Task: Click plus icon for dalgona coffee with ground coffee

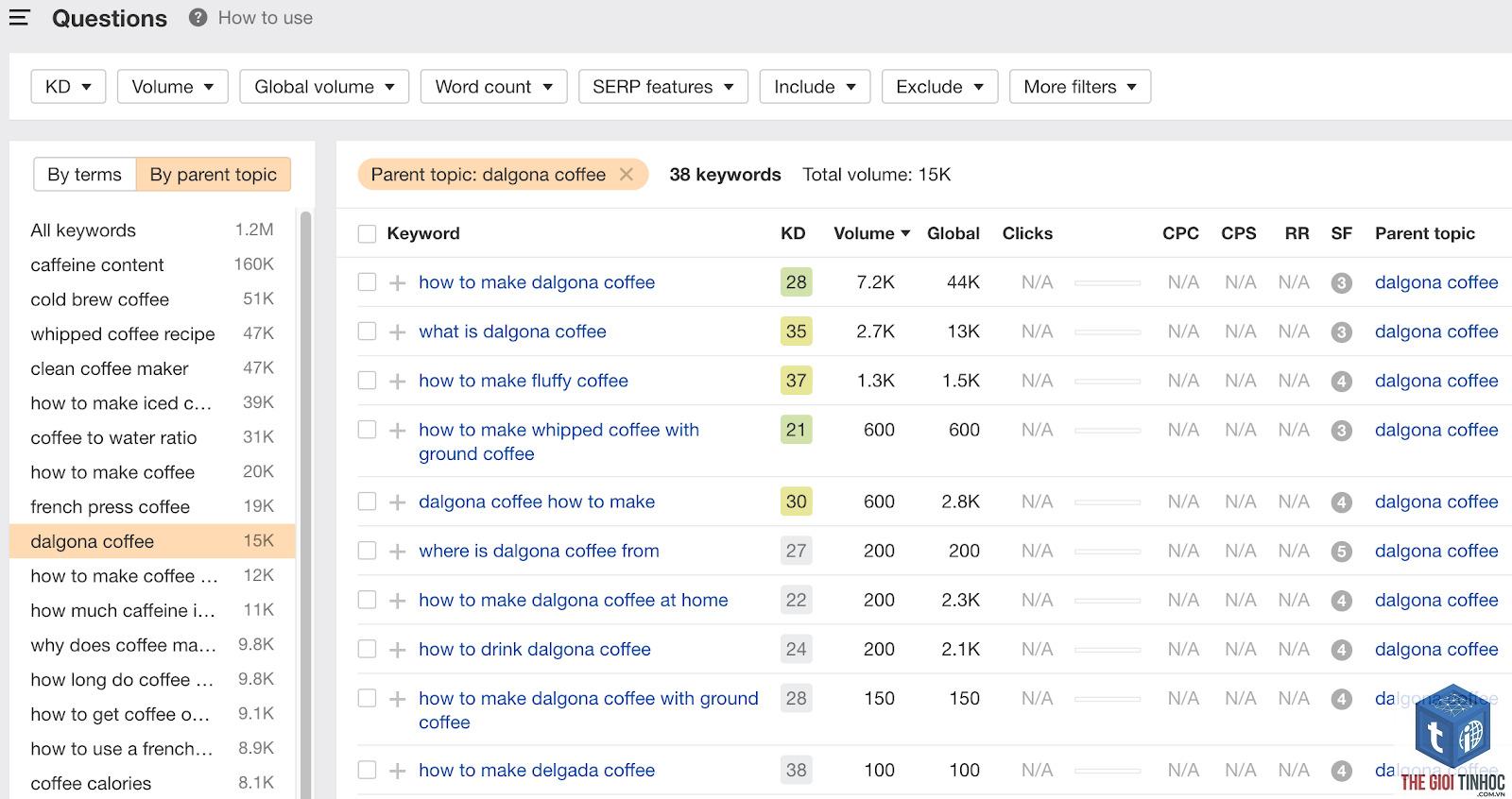Action: [398, 698]
